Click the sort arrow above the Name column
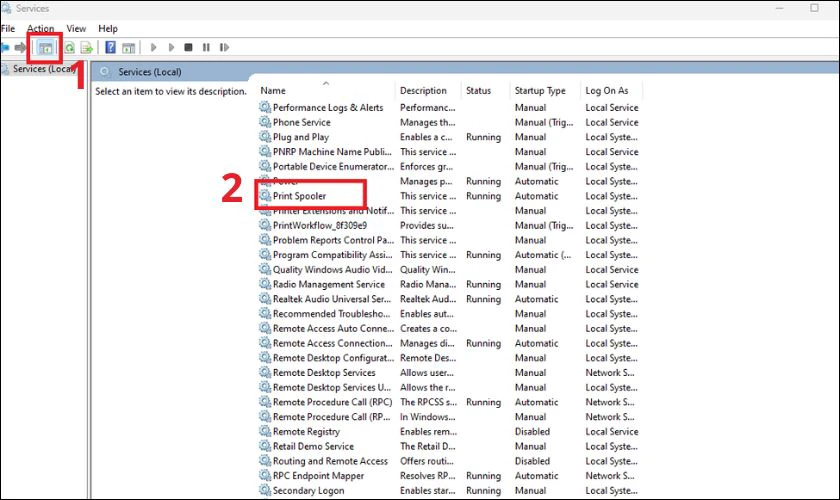The height and width of the screenshot is (500, 840). point(326,83)
